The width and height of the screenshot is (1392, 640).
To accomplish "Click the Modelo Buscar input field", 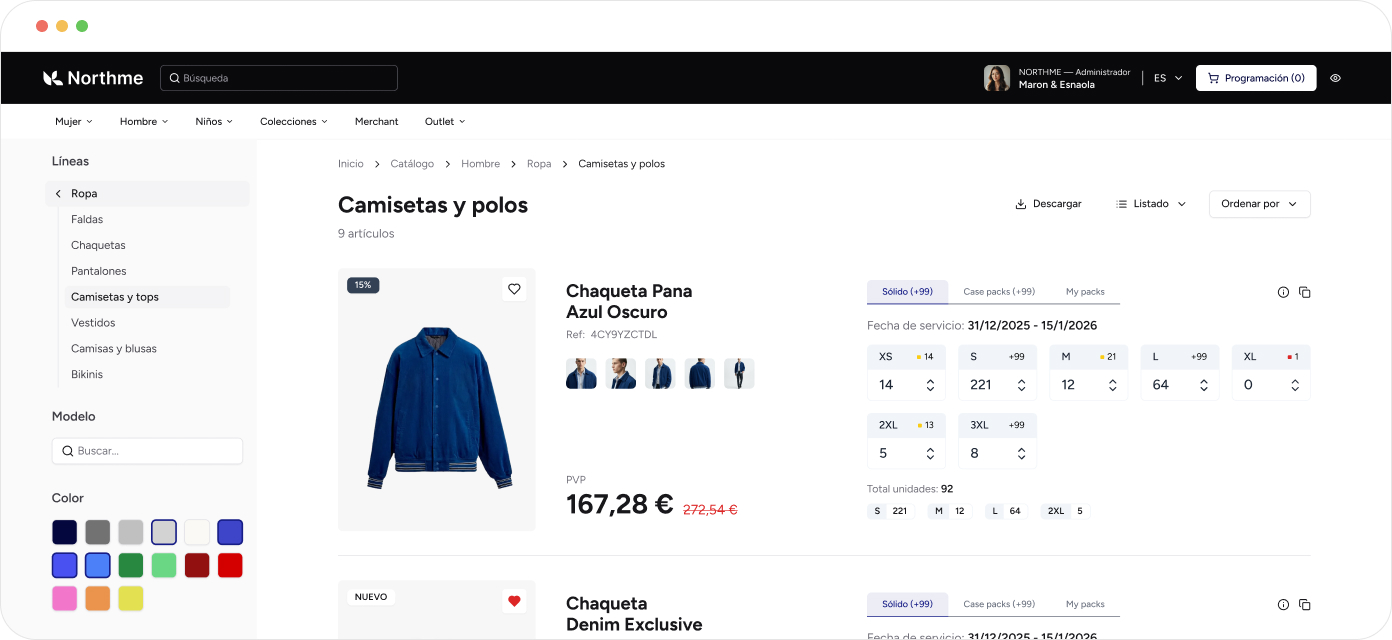I will [147, 451].
